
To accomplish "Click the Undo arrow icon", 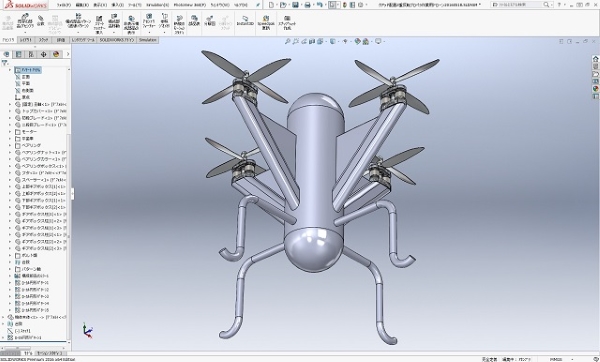I will tap(320, 5).
